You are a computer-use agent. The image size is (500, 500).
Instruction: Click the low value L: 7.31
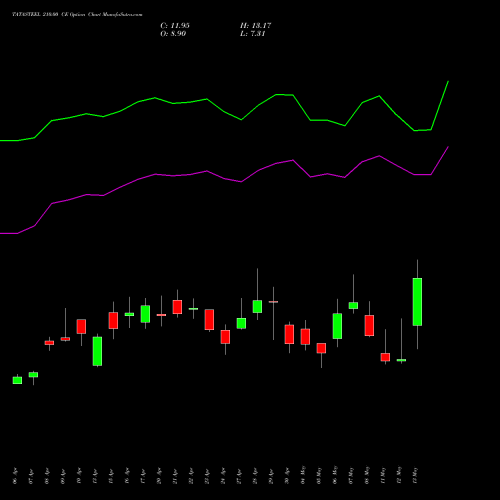pyautogui.click(x=252, y=34)
